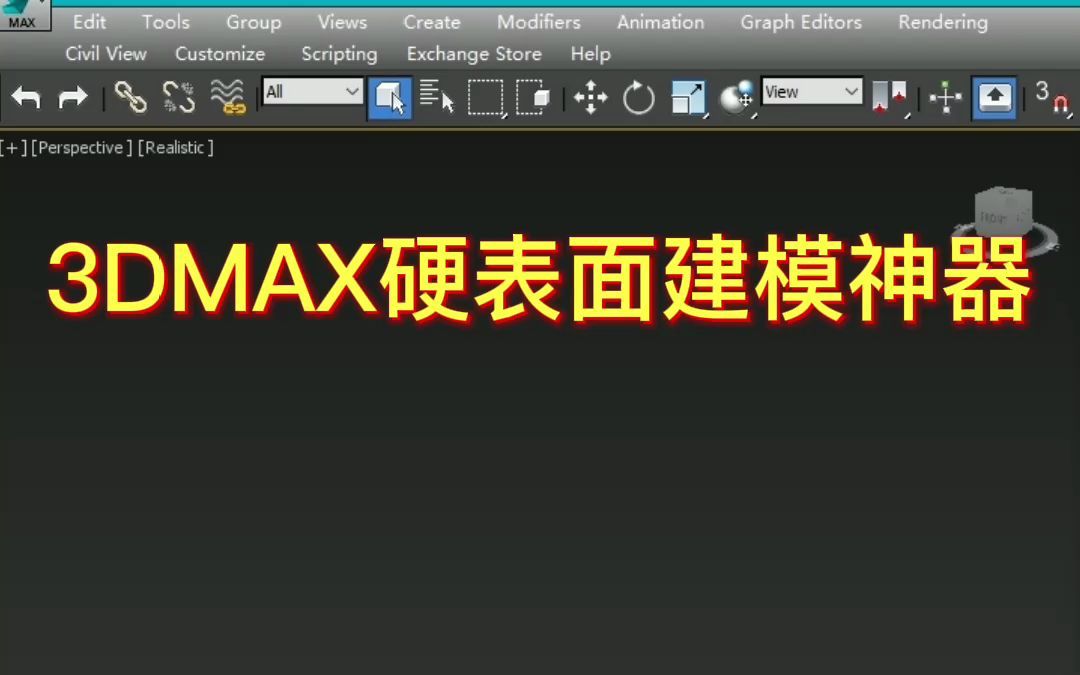Select the Select Object tool

point(388,97)
